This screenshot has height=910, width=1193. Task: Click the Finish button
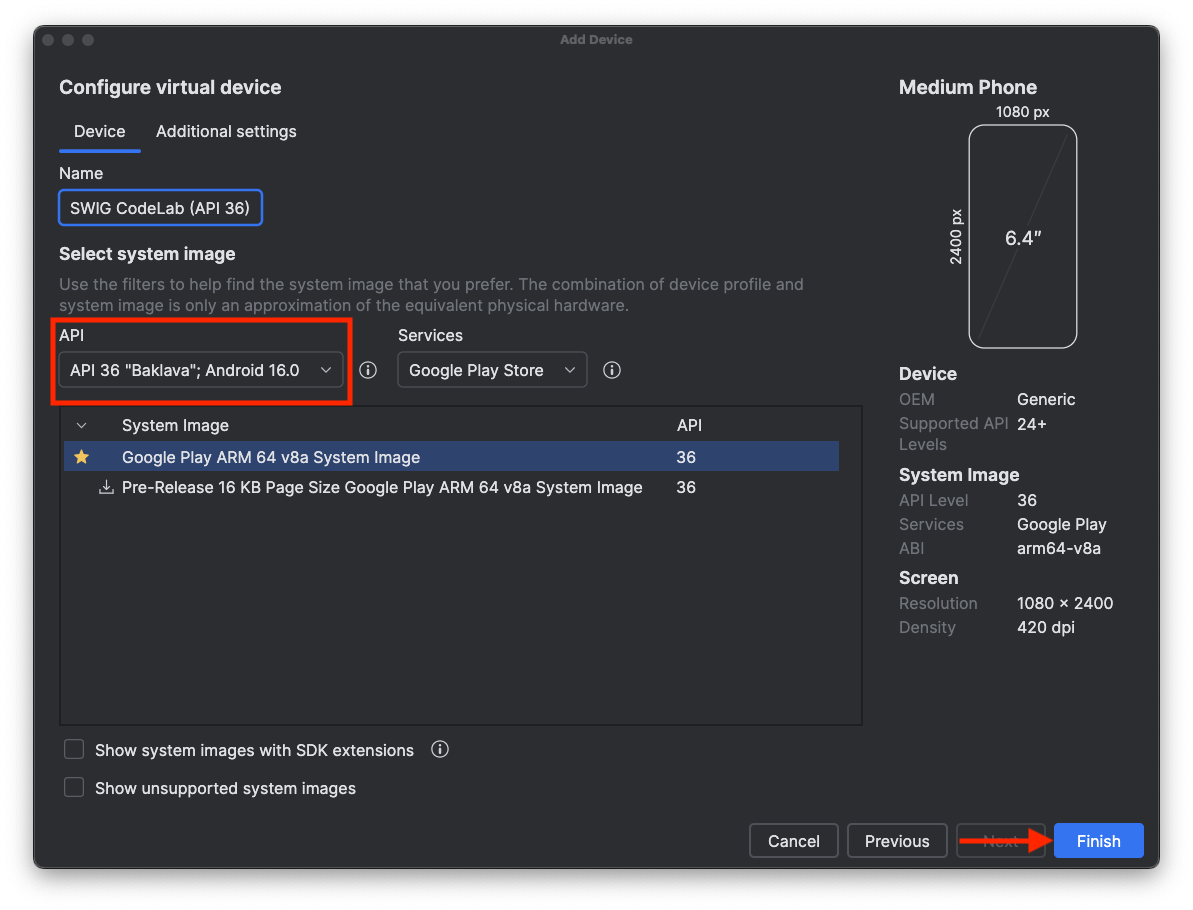click(1098, 840)
